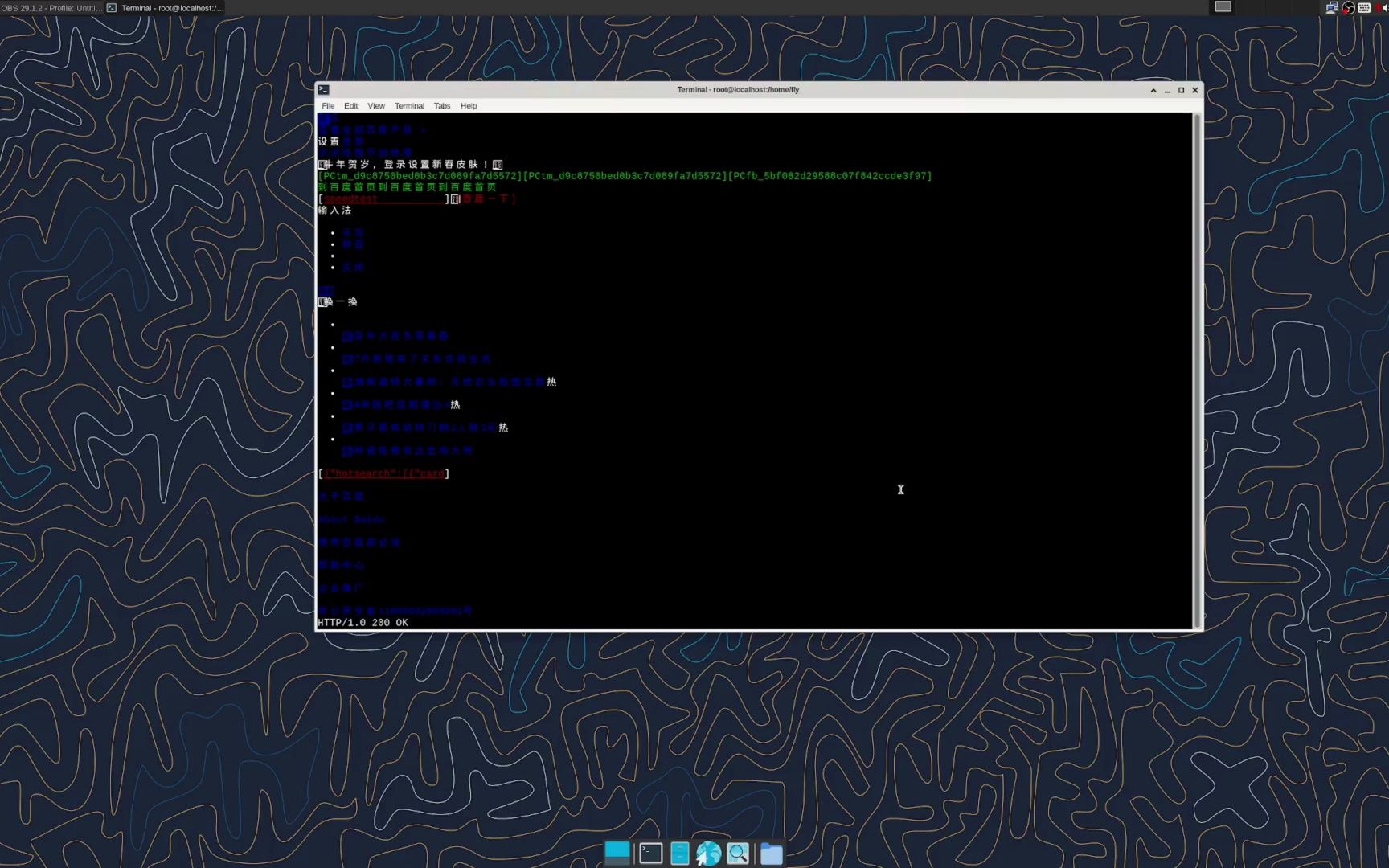1389x868 pixels.
Task: Start the search tool with magnifier icon
Action: (738, 852)
